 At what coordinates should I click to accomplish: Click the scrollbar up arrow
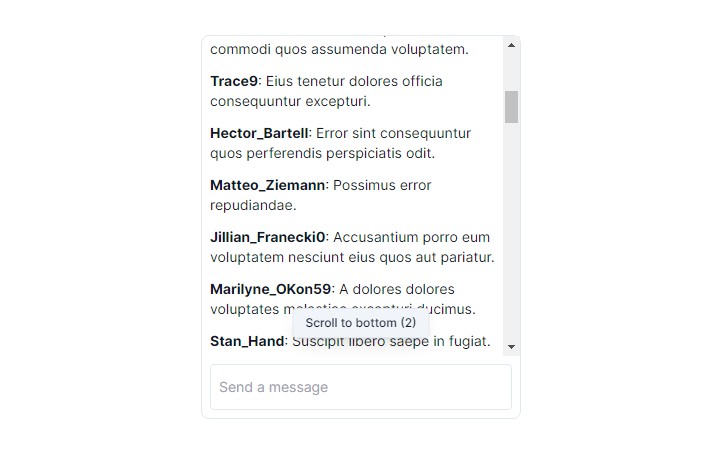click(x=511, y=45)
